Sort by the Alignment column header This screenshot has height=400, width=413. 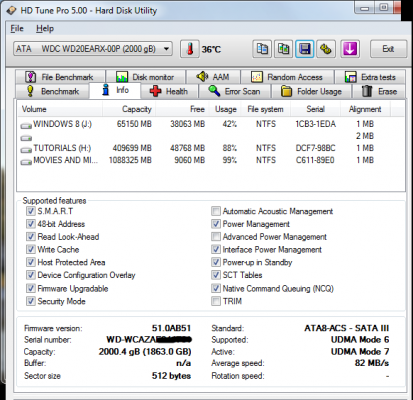[x=365, y=109]
